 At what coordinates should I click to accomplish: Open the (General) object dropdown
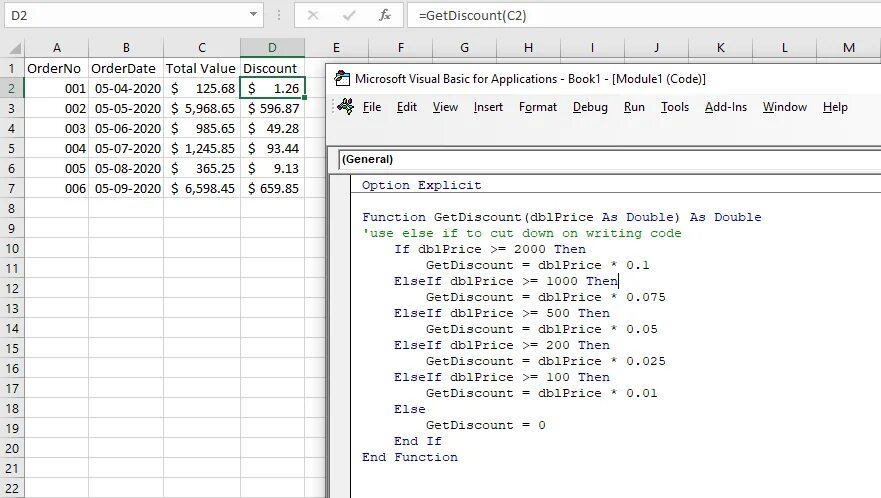point(610,159)
